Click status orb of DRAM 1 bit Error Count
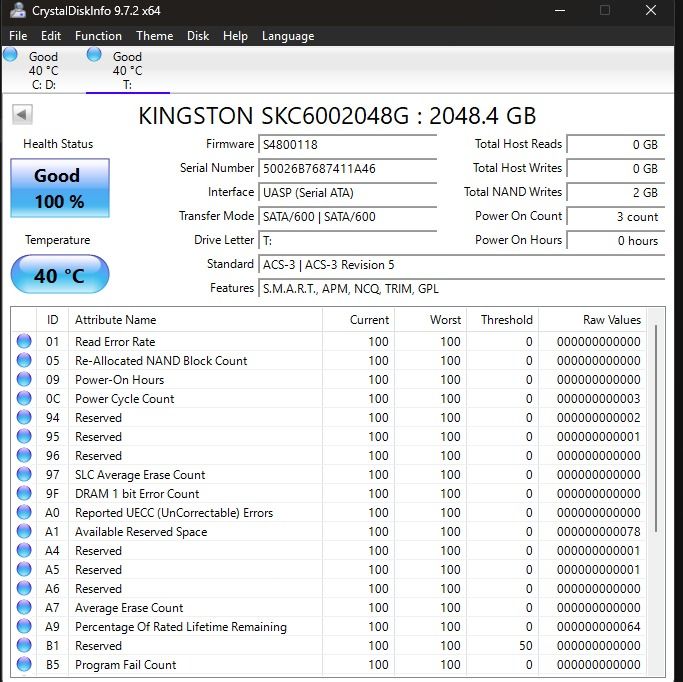Image resolution: width=683 pixels, height=682 pixels. [24, 493]
